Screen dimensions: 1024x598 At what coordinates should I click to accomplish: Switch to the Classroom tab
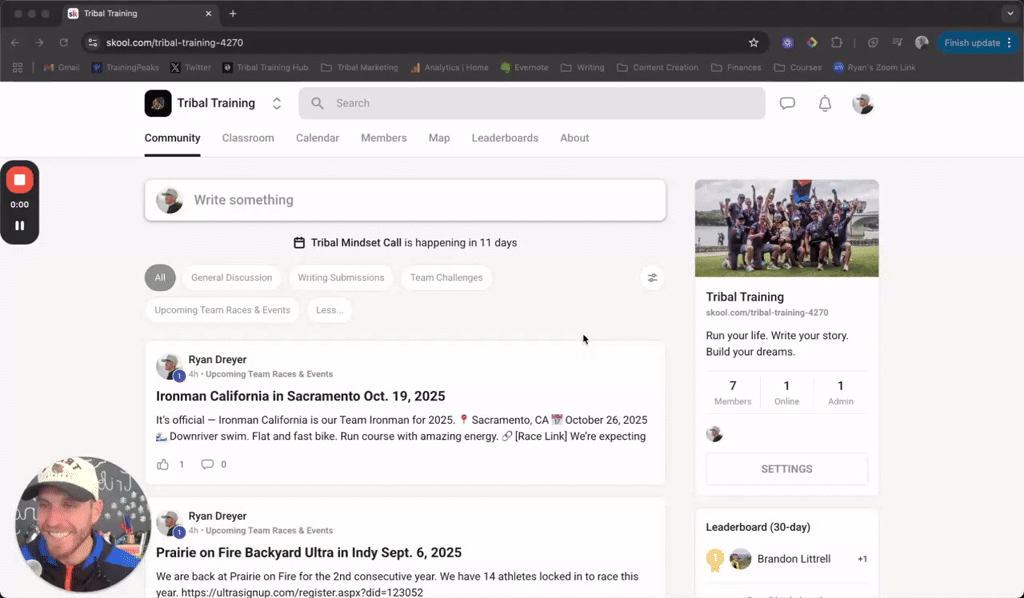click(x=248, y=138)
